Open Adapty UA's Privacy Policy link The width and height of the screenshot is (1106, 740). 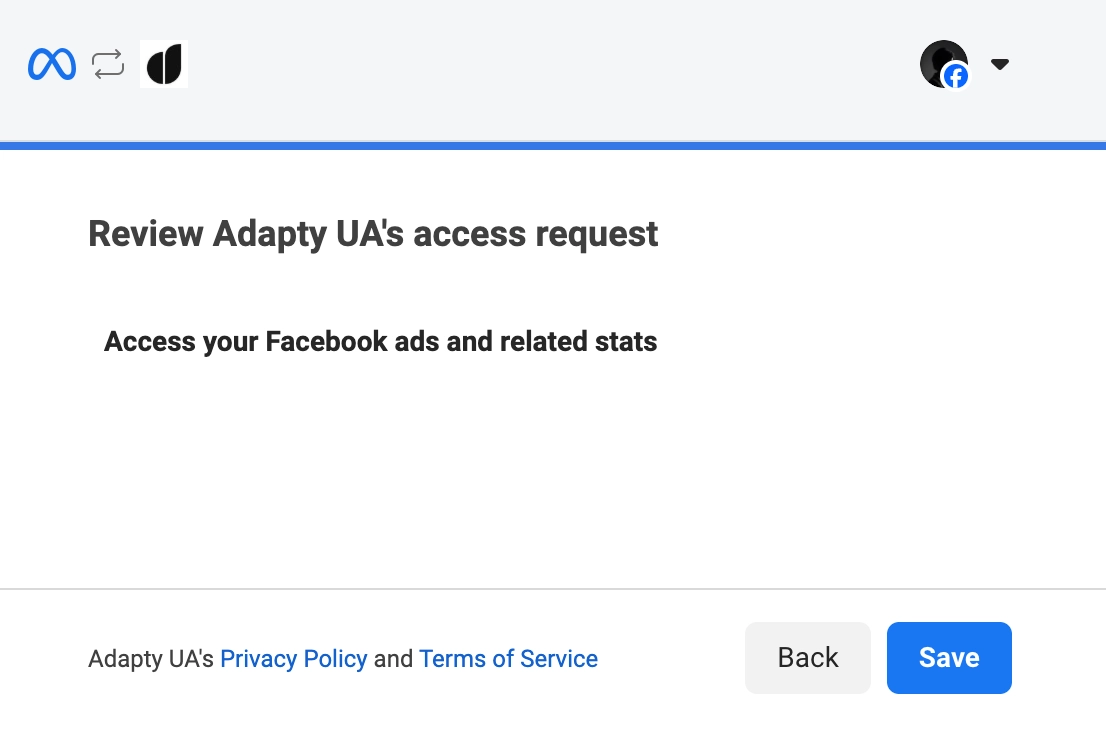click(x=294, y=659)
